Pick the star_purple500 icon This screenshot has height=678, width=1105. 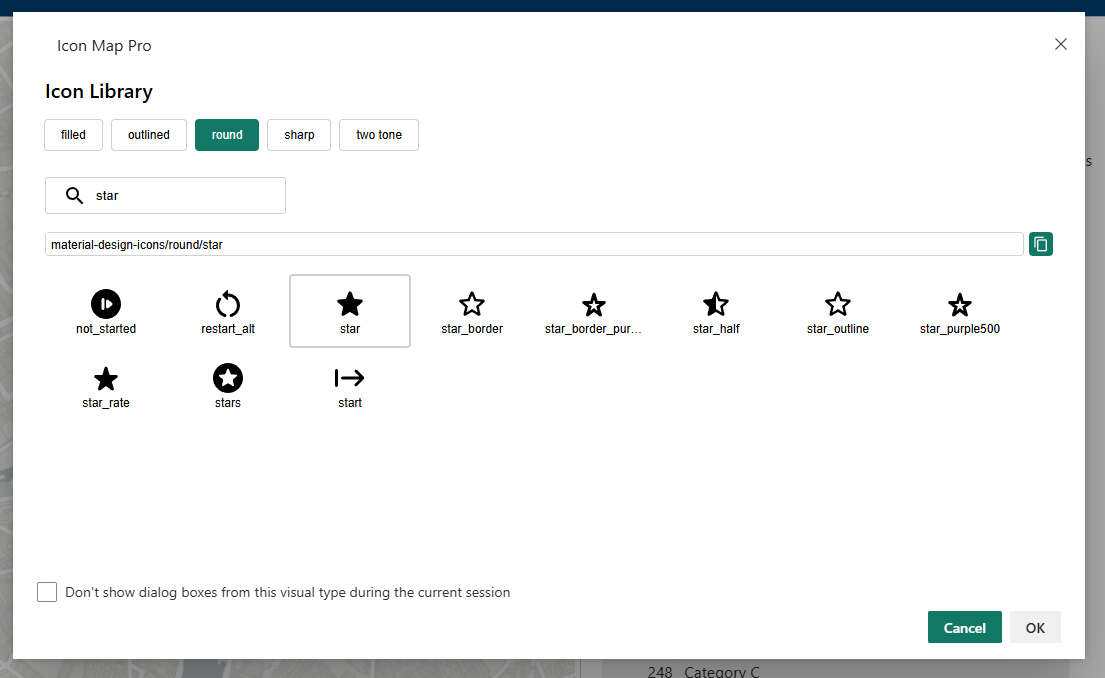(959, 310)
